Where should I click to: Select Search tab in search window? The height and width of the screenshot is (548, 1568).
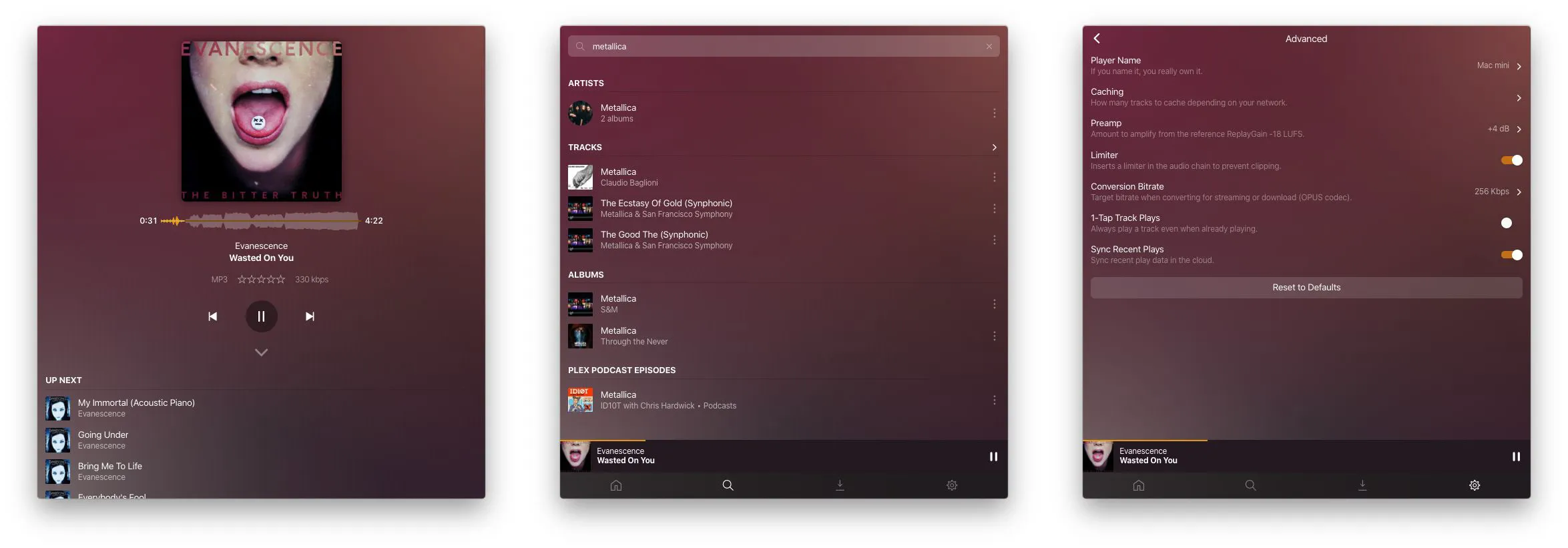[728, 485]
